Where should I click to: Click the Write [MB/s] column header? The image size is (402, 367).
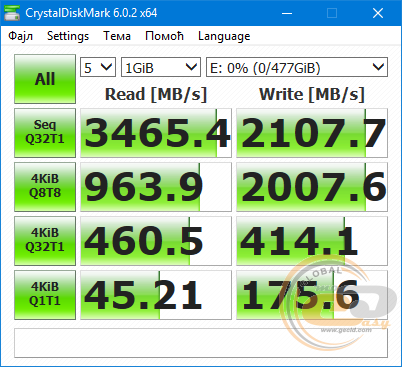(x=312, y=94)
